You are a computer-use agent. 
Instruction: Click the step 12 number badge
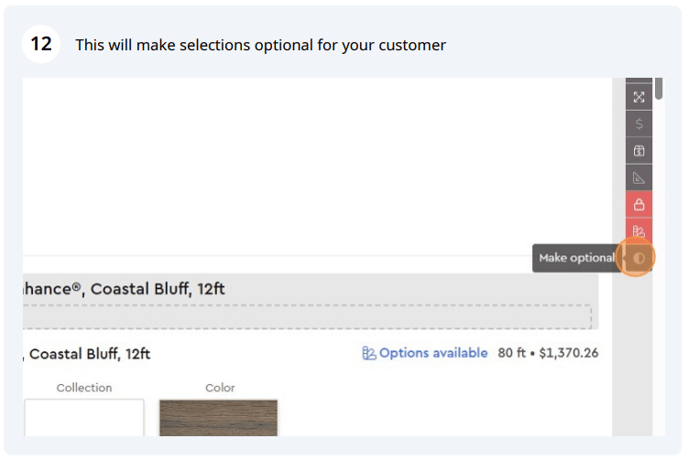click(x=41, y=44)
